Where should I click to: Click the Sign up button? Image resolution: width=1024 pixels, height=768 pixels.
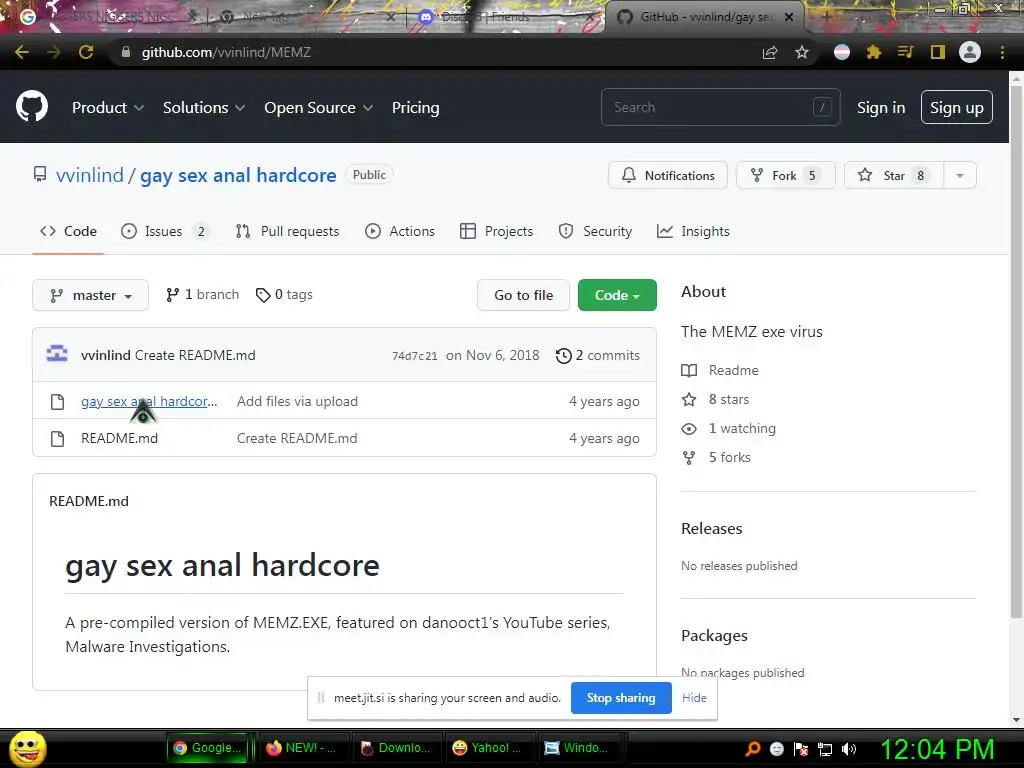click(x=957, y=108)
